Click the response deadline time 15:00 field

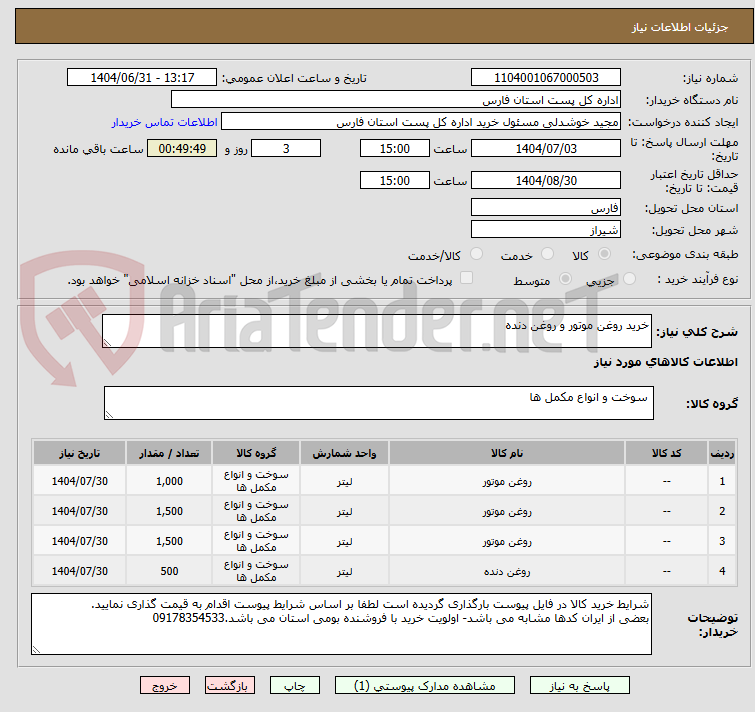tap(394, 148)
